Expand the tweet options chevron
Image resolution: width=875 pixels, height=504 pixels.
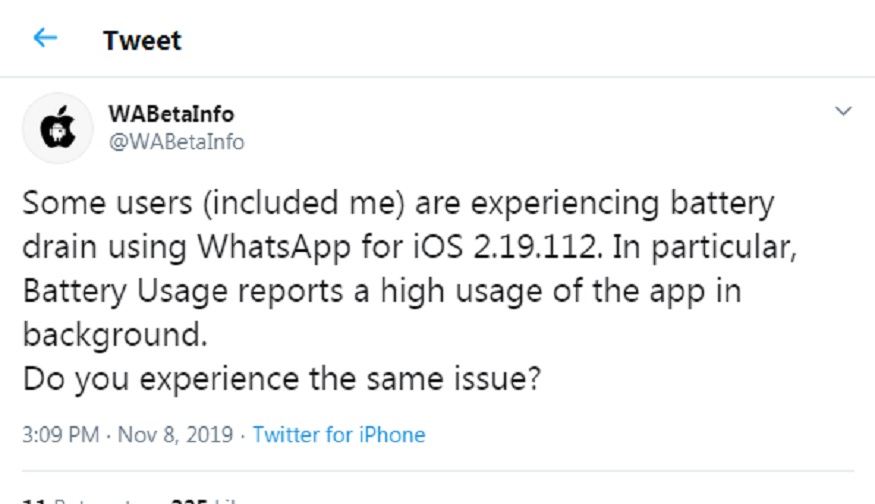(x=843, y=110)
